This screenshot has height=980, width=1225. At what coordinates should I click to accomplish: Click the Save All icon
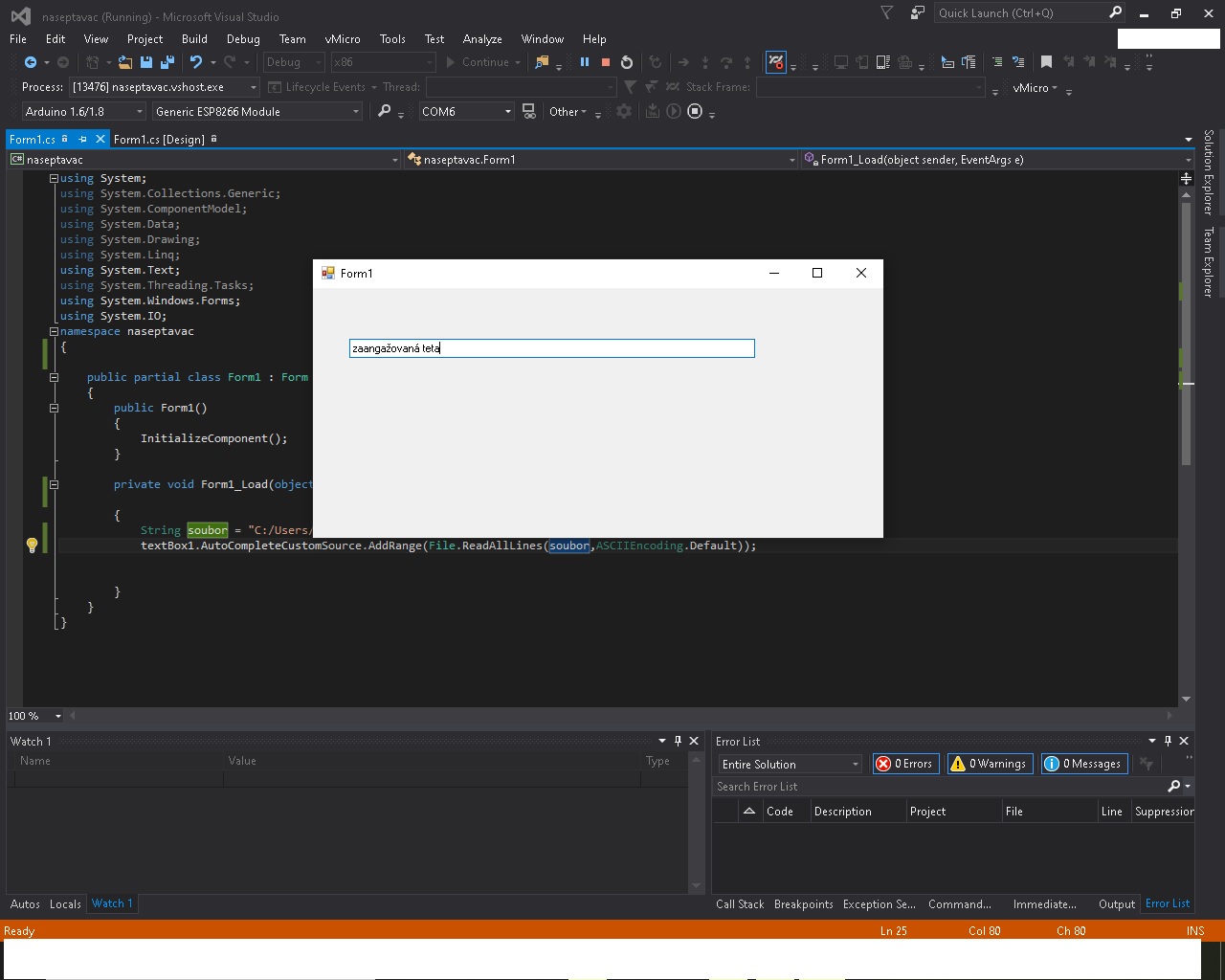167,62
